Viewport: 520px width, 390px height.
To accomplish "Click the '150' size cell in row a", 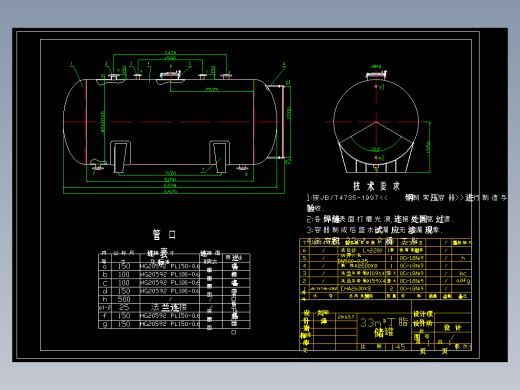I will 124,266.
